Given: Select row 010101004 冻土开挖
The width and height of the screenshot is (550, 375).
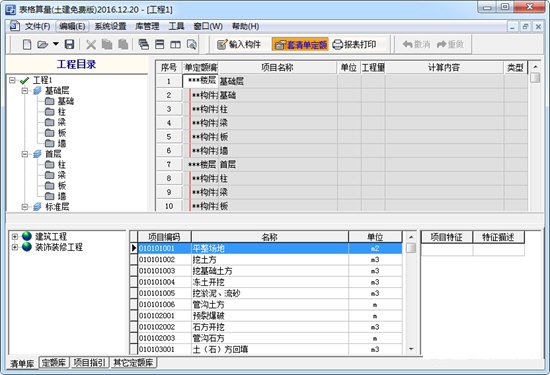Looking at the screenshot, I should [x=270, y=282].
